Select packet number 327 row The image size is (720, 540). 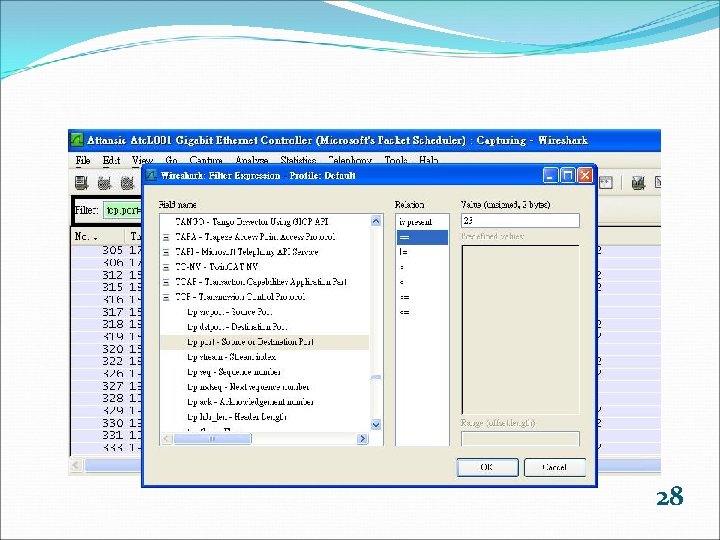(x=107, y=386)
